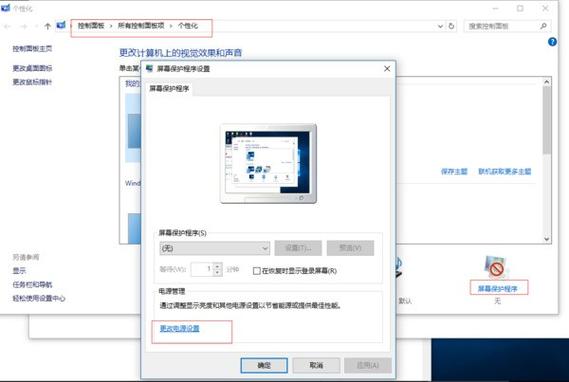Select the 屏幕保护程序 tab in dialog
569x382 pixels.
coord(169,89)
